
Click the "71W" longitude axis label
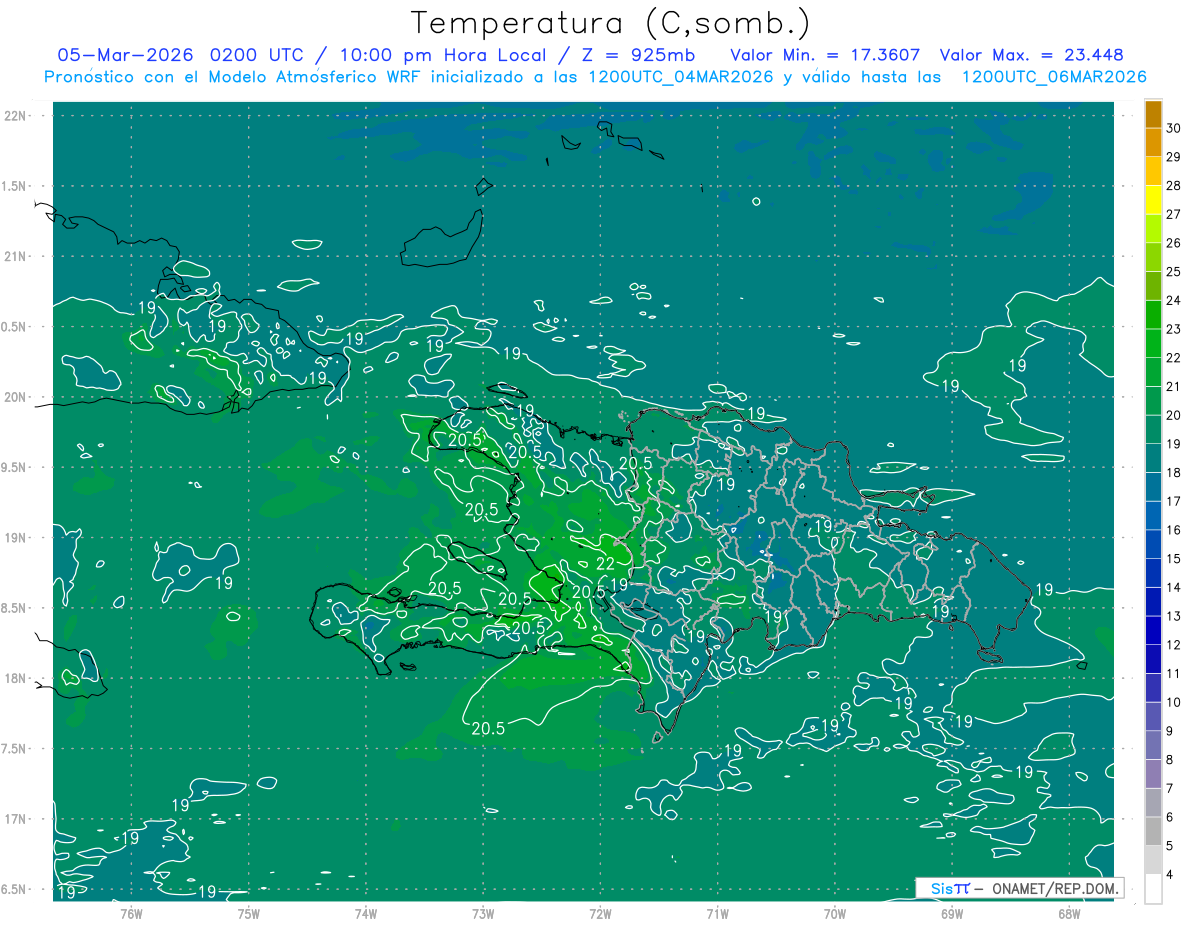click(x=717, y=913)
